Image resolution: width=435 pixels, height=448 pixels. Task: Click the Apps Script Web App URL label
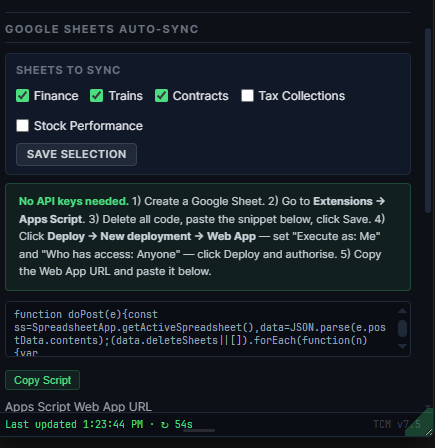pyautogui.click(x=78, y=406)
